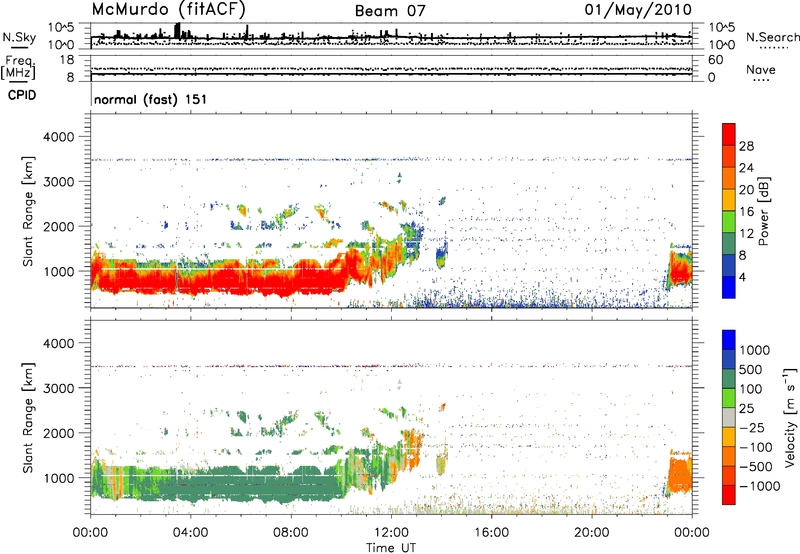The height and width of the screenshot is (554, 800).
Task: Select the 'N.Sky' axis label
Action: tap(19, 37)
